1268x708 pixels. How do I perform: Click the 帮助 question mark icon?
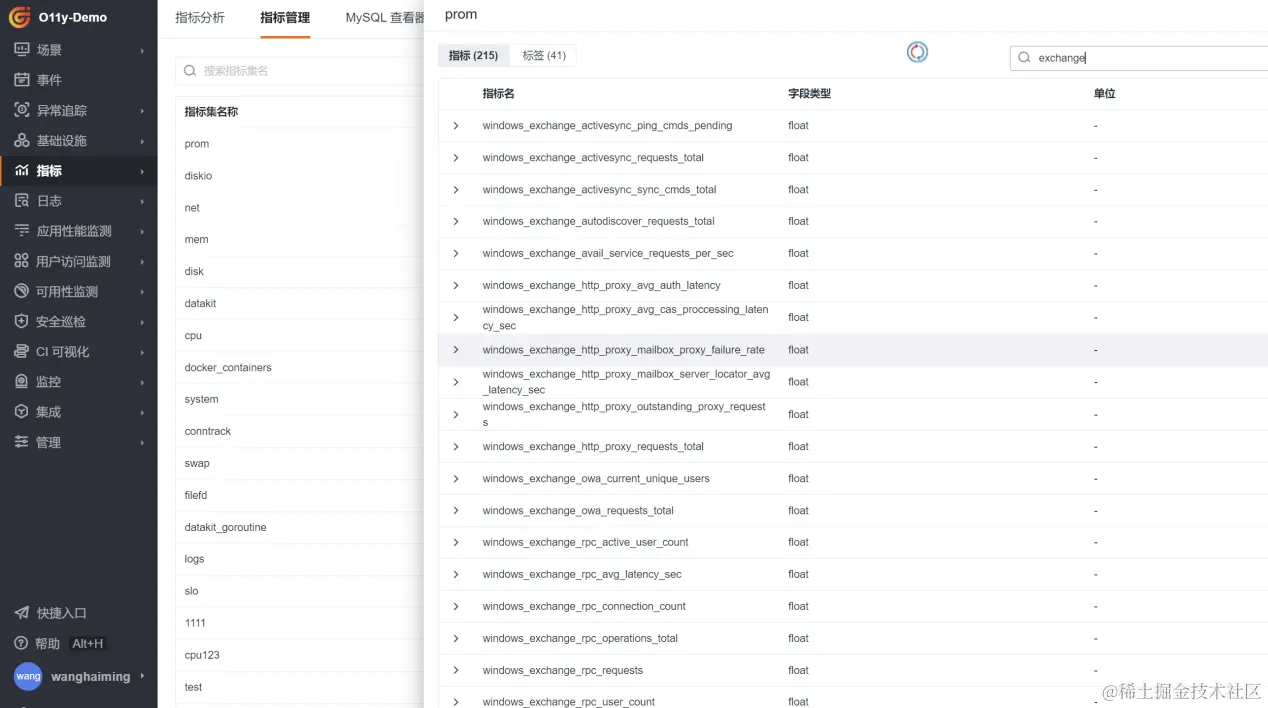(21, 643)
